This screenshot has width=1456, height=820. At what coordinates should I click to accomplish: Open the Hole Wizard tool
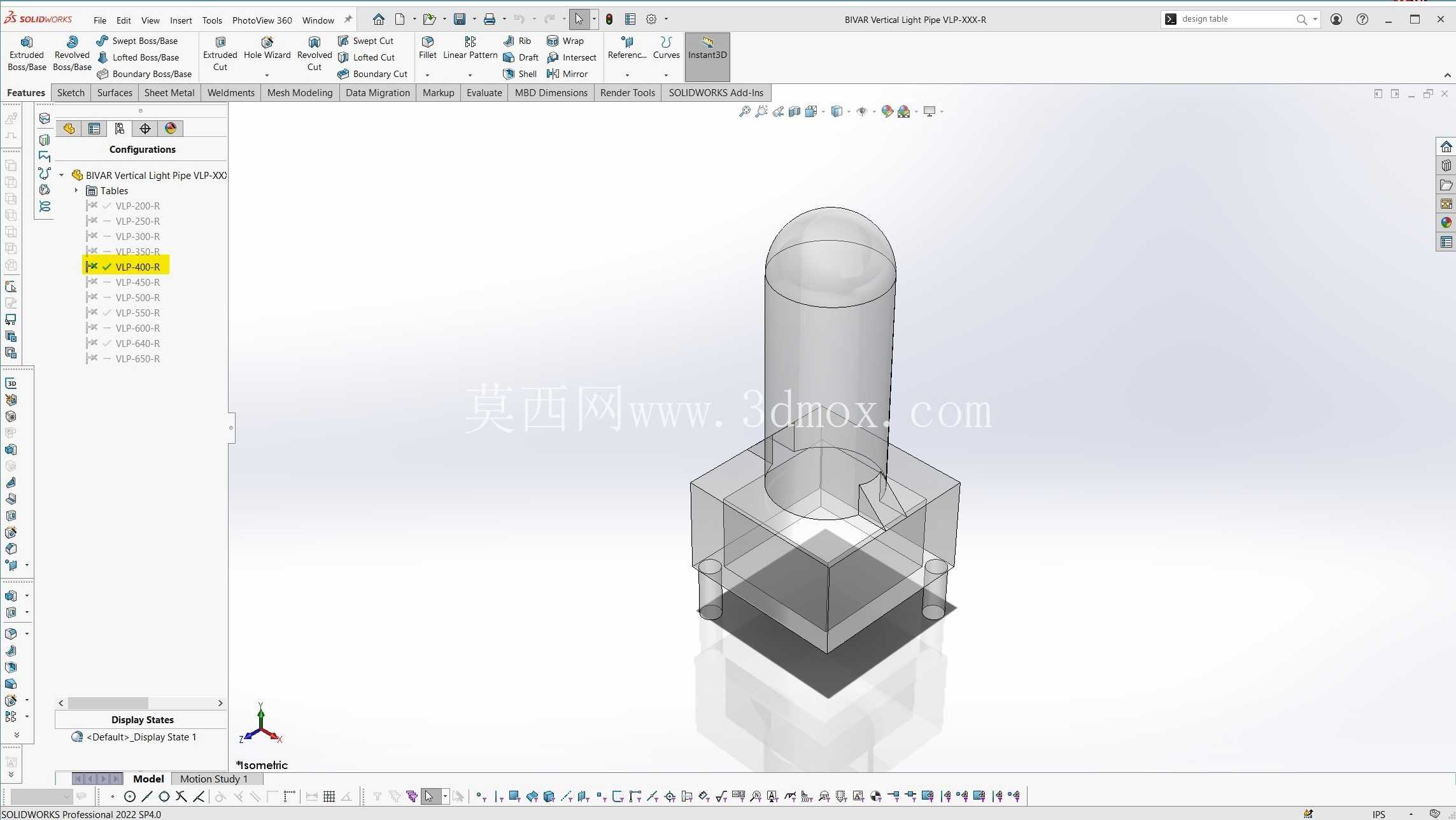(267, 48)
